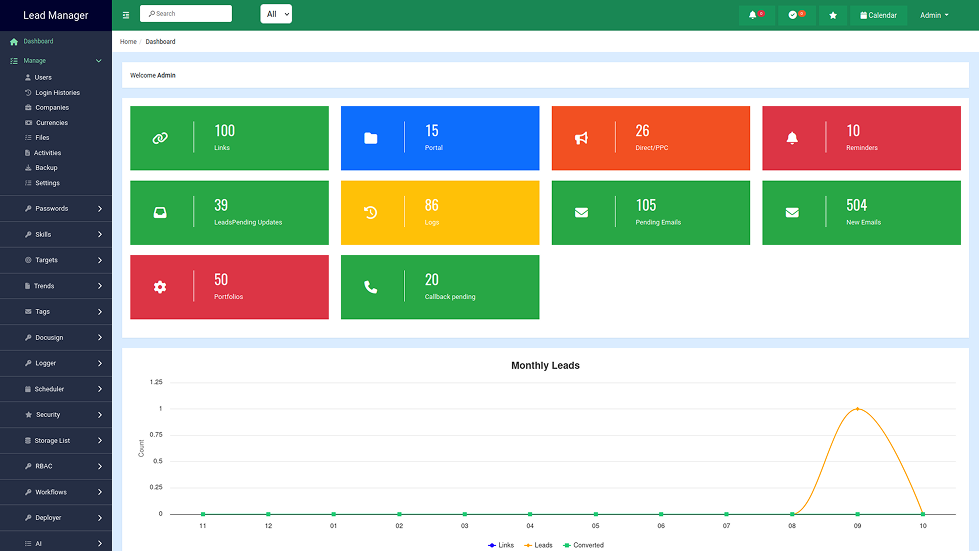
Task: Open the Admin user dropdown
Action: tap(934, 15)
